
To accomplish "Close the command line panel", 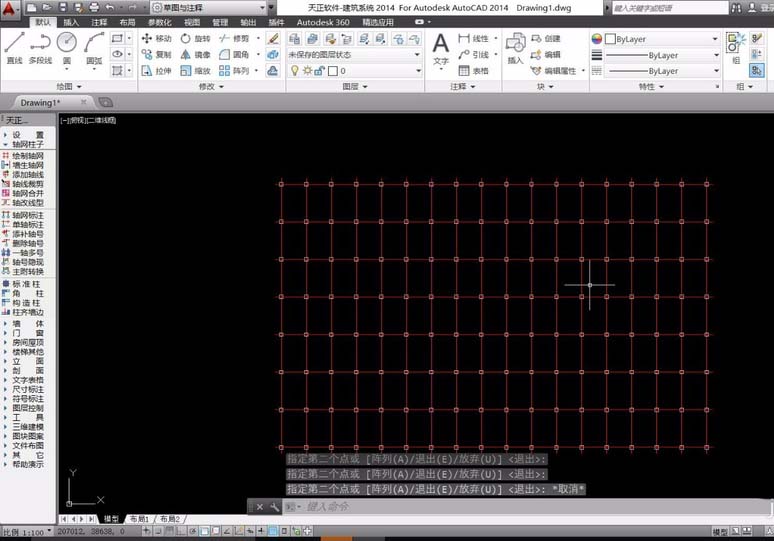I will click(259, 507).
